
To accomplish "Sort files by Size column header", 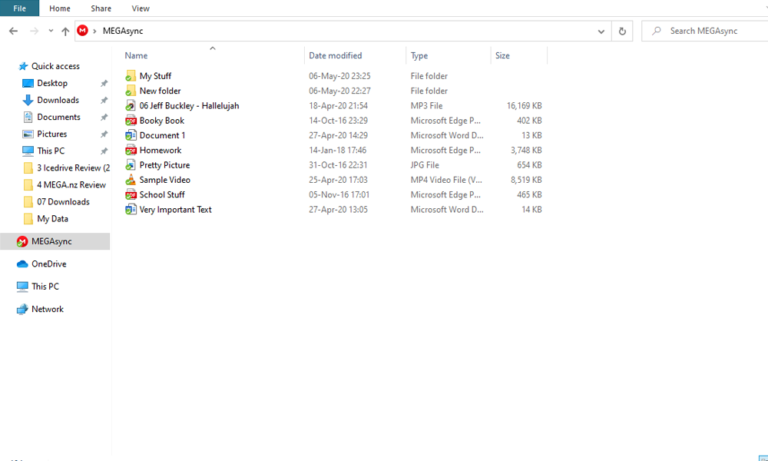I will (502, 56).
